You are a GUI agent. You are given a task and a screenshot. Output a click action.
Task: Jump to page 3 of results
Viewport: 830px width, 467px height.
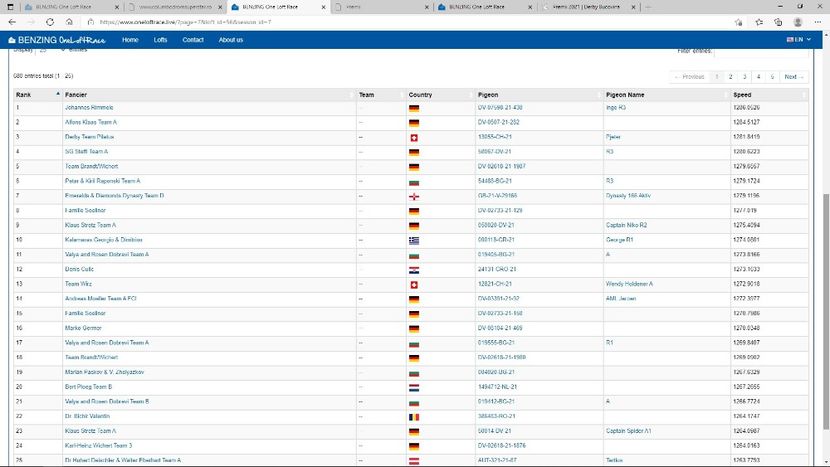click(x=745, y=77)
